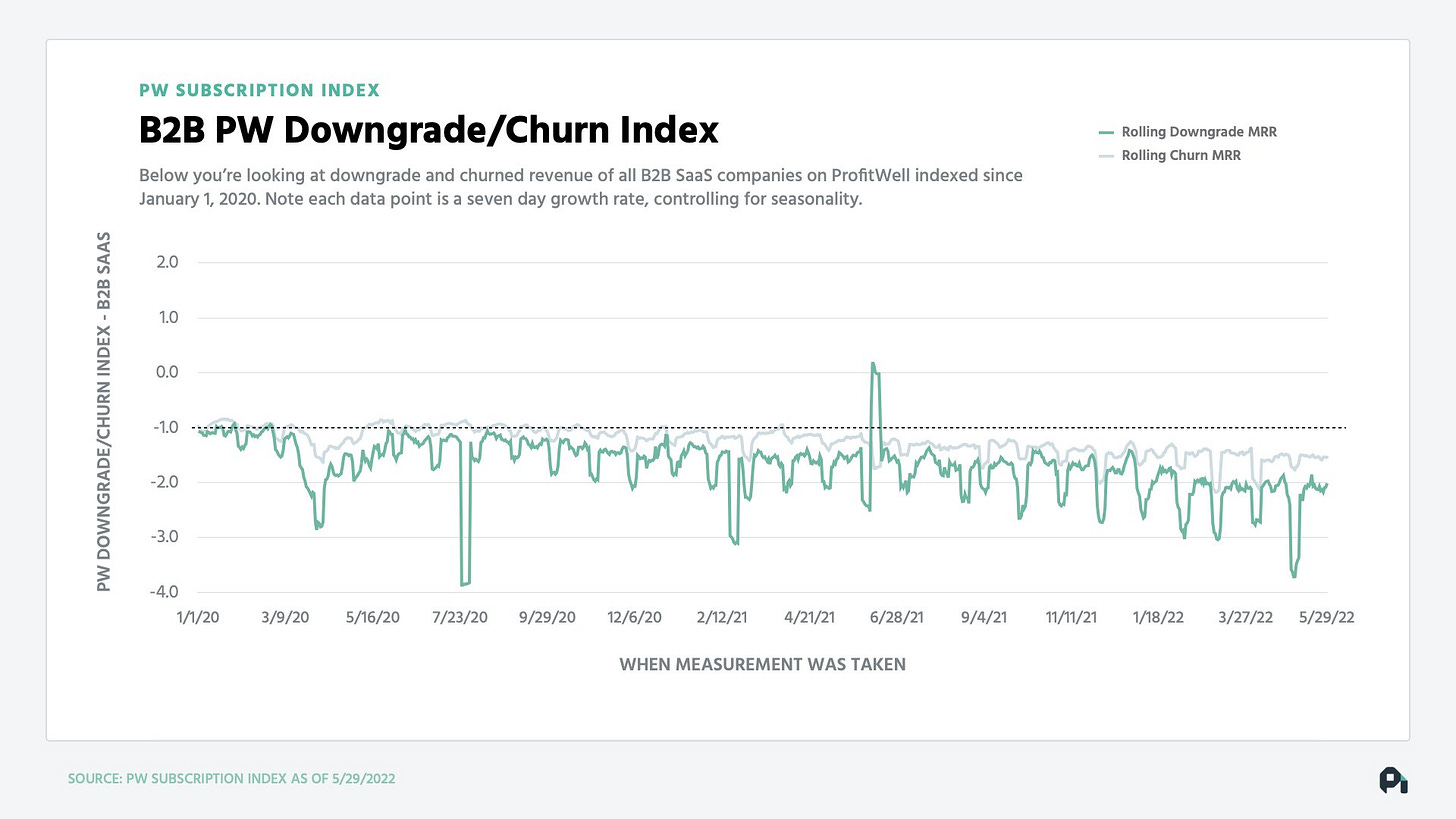Click the 12/6/20 date label

[634, 617]
